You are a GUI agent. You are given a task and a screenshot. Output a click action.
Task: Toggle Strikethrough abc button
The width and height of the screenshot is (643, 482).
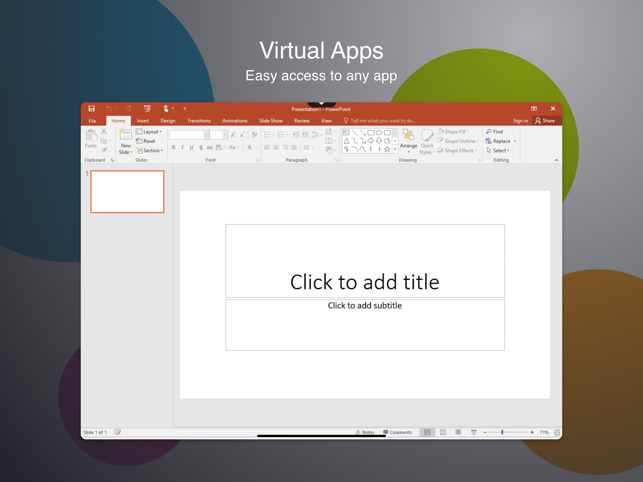click(210, 147)
